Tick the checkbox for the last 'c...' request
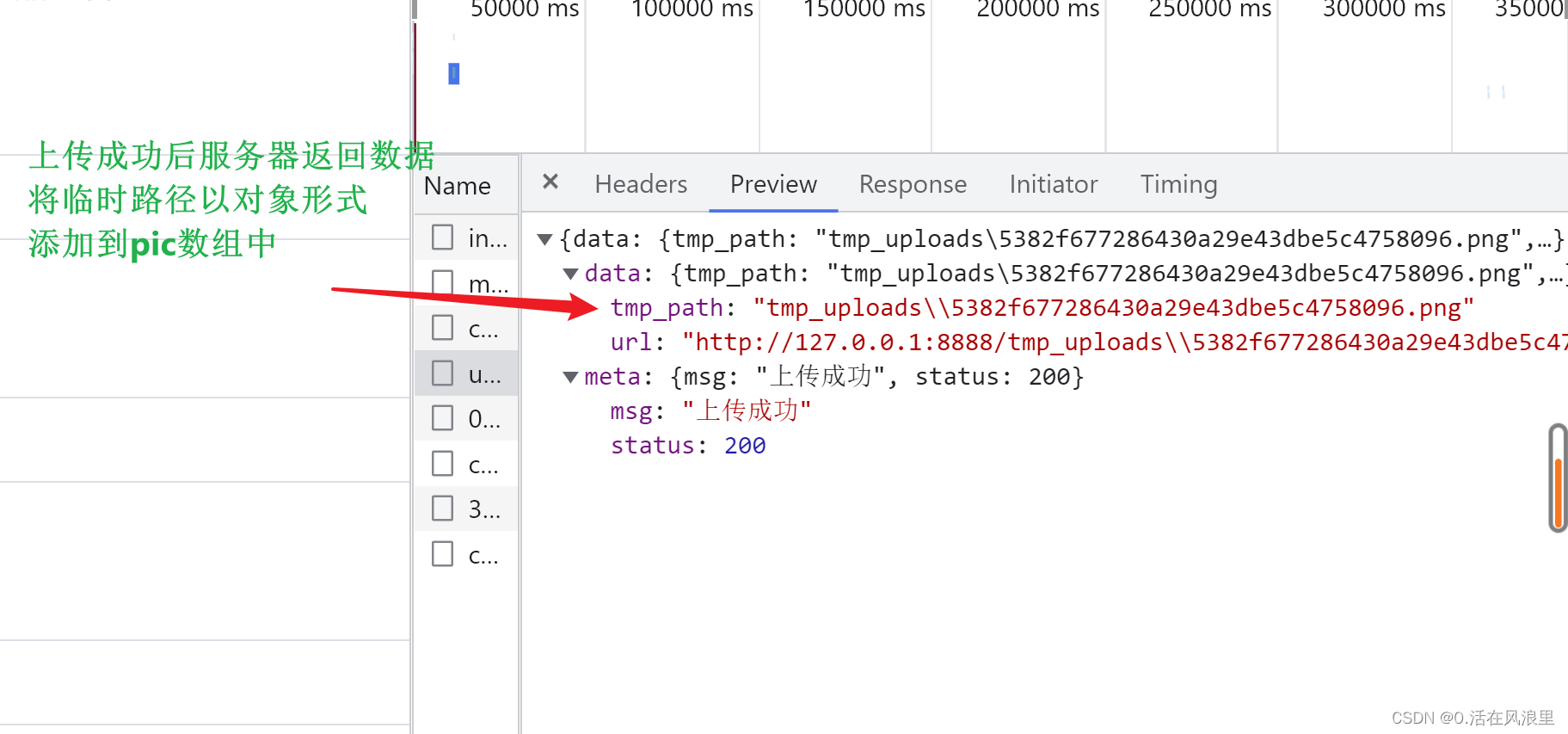The image size is (1568, 734). [x=443, y=554]
